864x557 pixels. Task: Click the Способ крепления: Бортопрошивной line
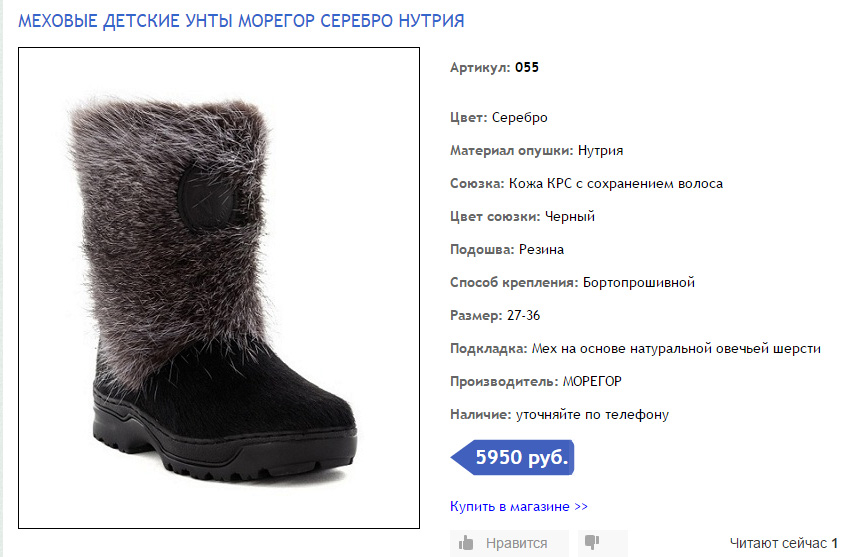(x=572, y=282)
